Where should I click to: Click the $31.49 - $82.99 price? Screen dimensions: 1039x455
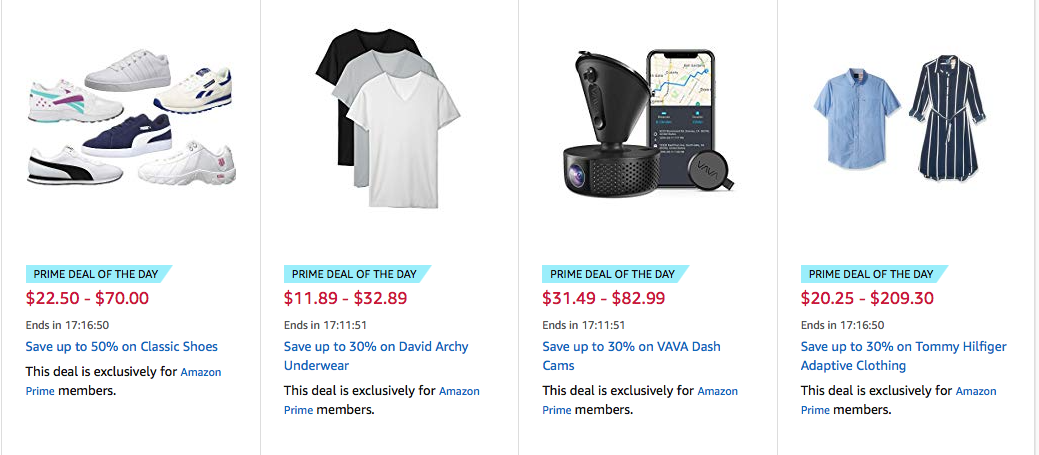coord(604,298)
